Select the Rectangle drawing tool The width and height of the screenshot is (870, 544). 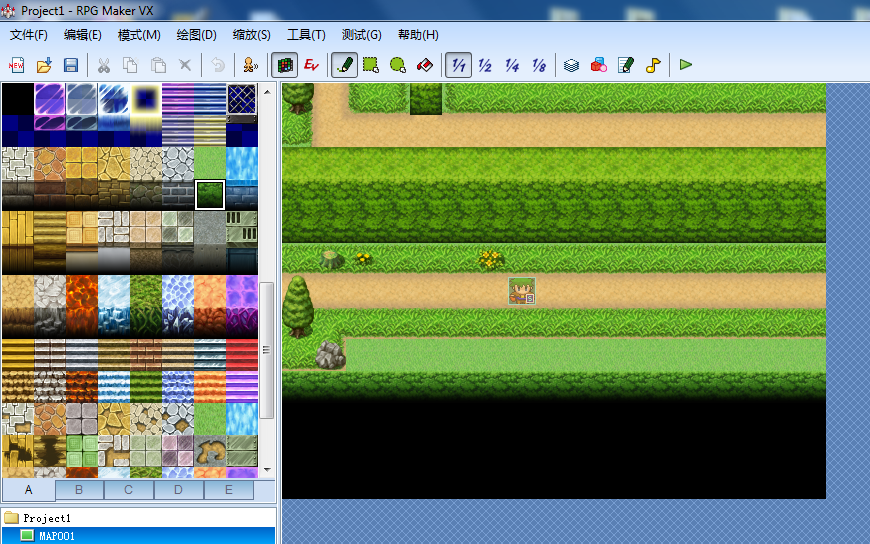(371, 65)
